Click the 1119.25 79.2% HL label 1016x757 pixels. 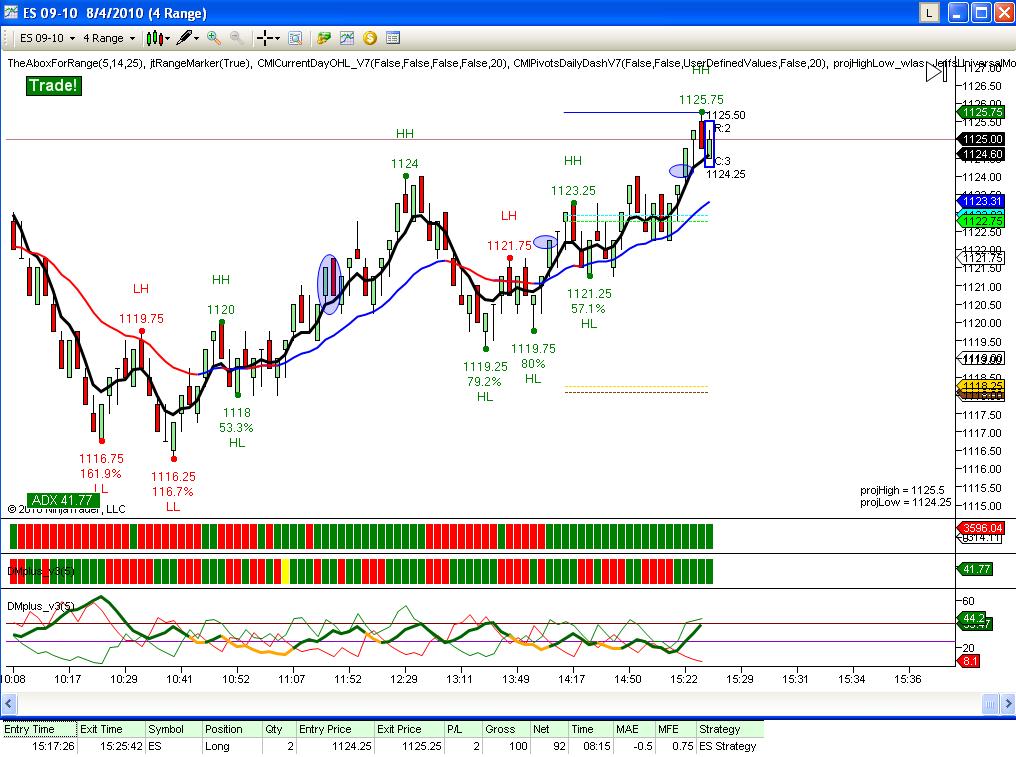[x=485, y=382]
